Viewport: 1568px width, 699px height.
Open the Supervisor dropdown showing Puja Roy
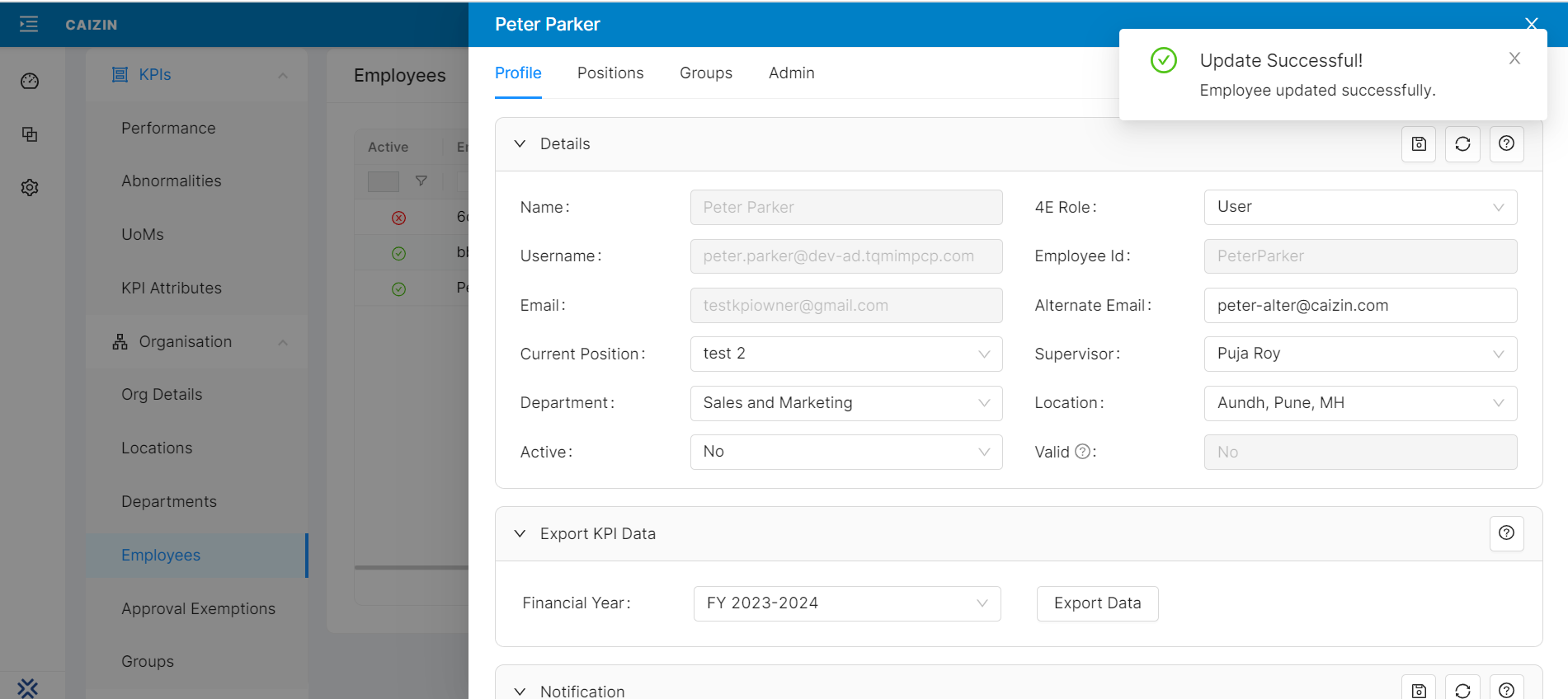click(1360, 354)
